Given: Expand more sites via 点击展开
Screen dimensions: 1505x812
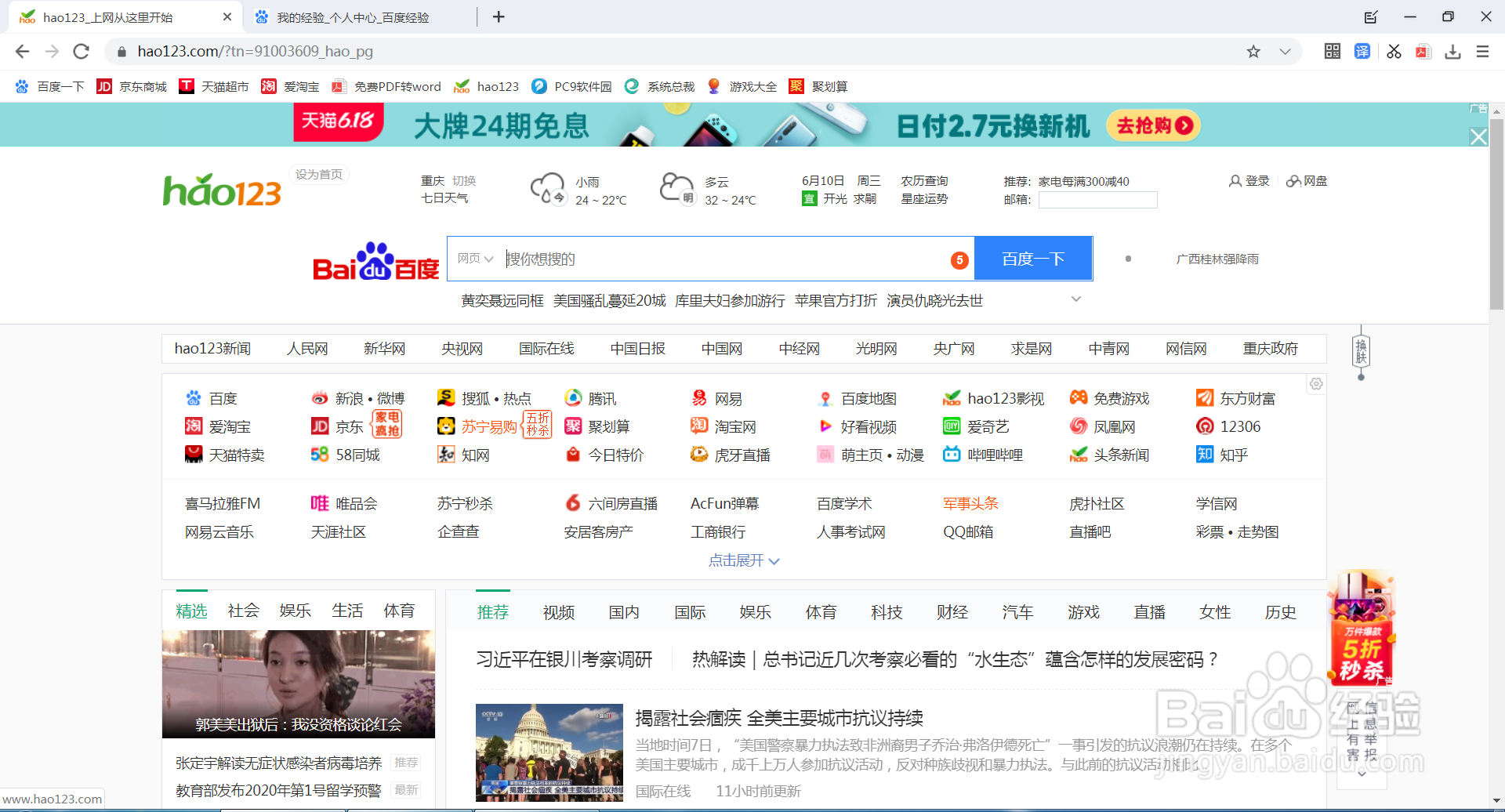Looking at the screenshot, I should (x=744, y=560).
